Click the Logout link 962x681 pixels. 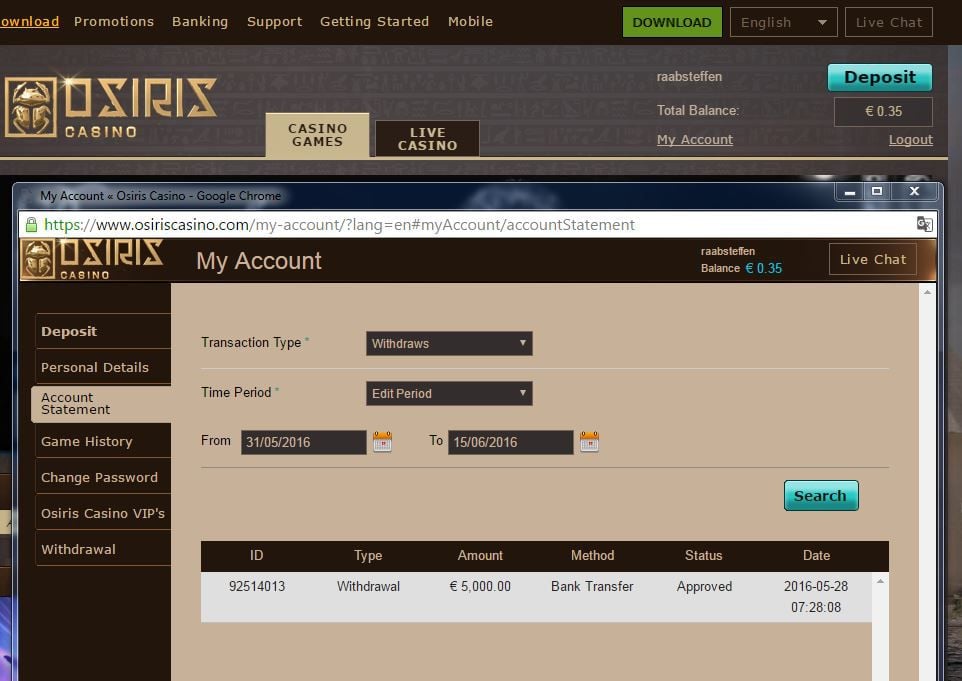coord(910,140)
